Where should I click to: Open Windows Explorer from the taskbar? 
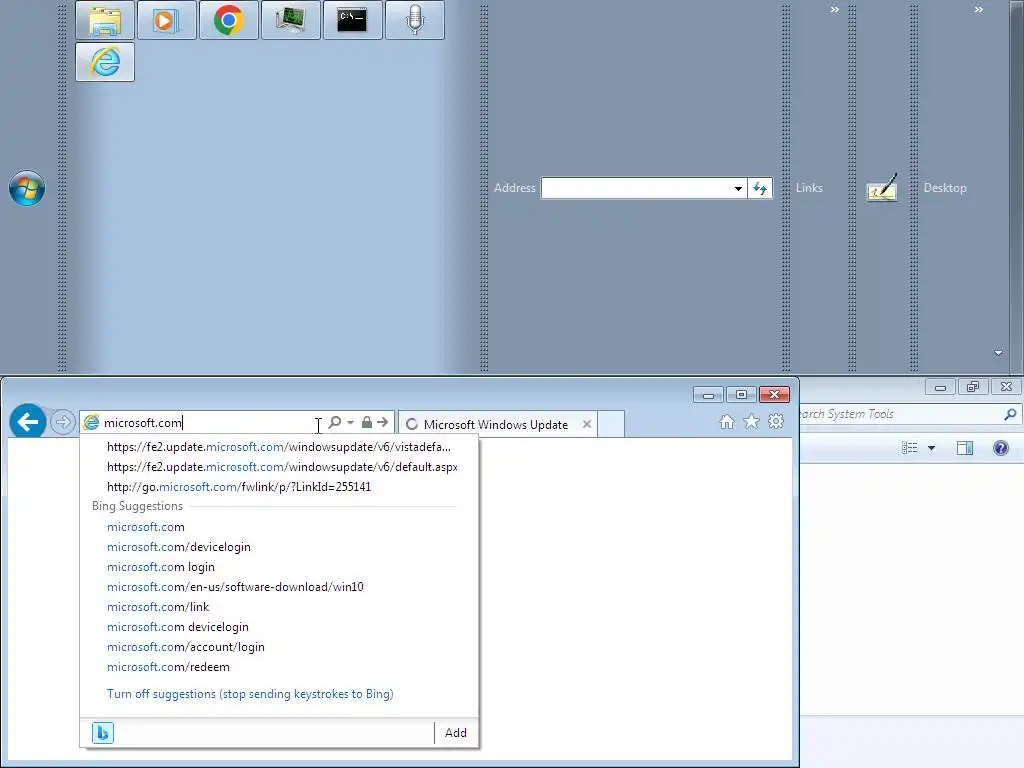(x=104, y=20)
